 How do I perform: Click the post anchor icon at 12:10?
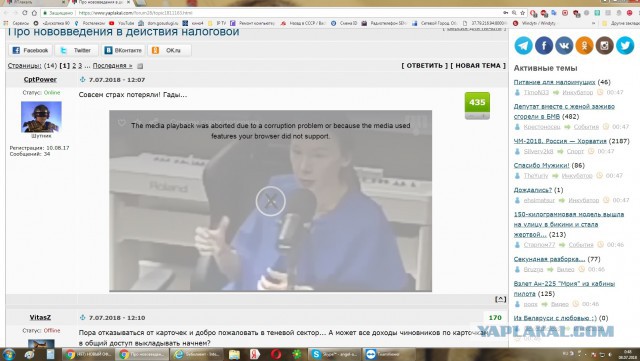point(82,317)
